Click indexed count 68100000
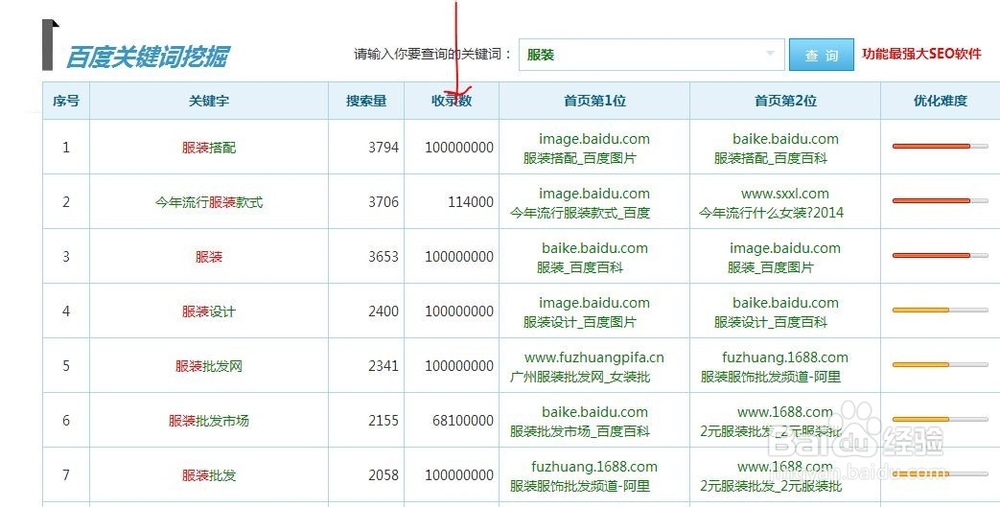The height and width of the screenshot is (507, 1000). (x=463, y=421)
